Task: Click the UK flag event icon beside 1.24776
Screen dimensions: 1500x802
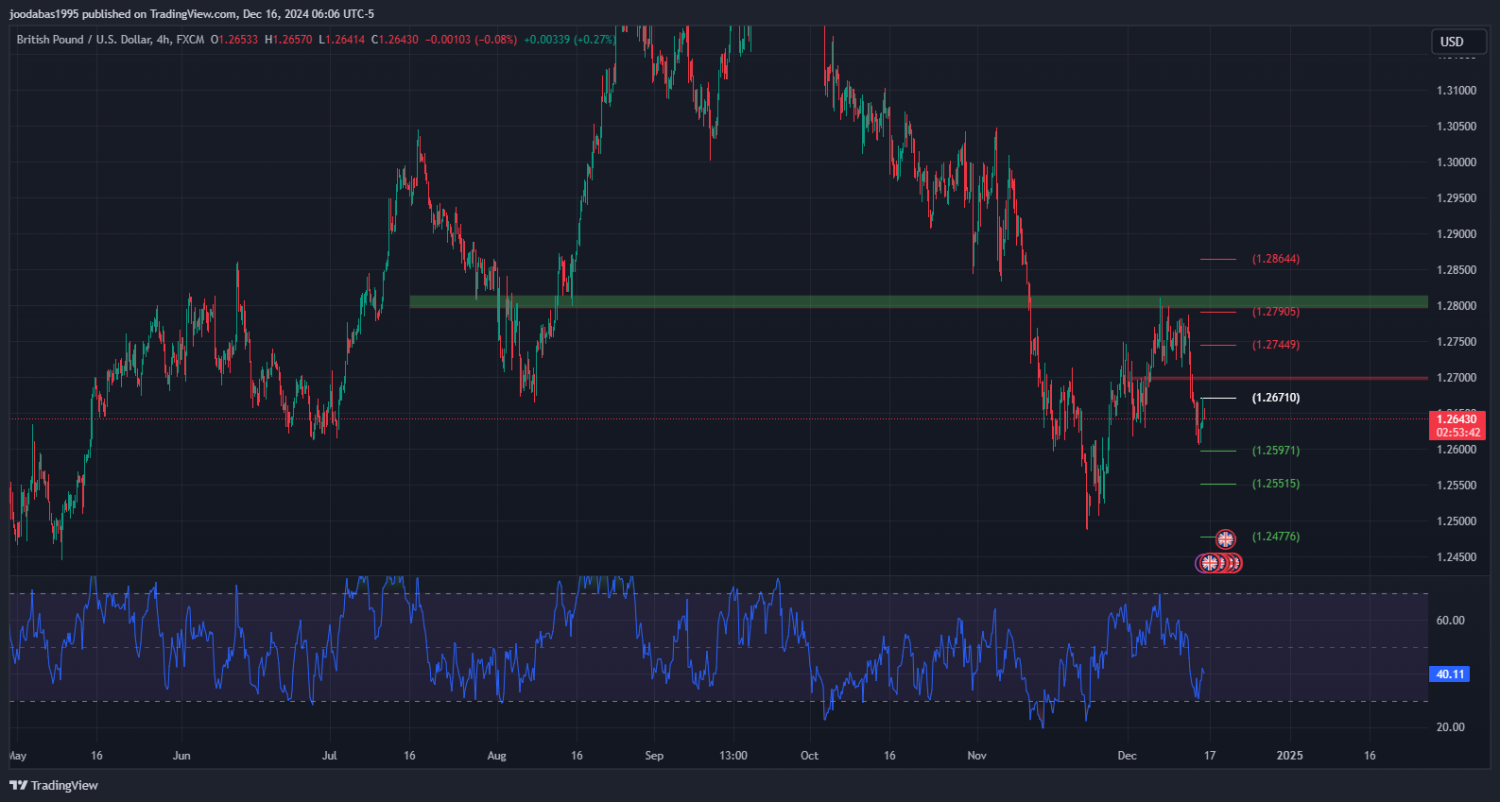Action: (1225, 539)
